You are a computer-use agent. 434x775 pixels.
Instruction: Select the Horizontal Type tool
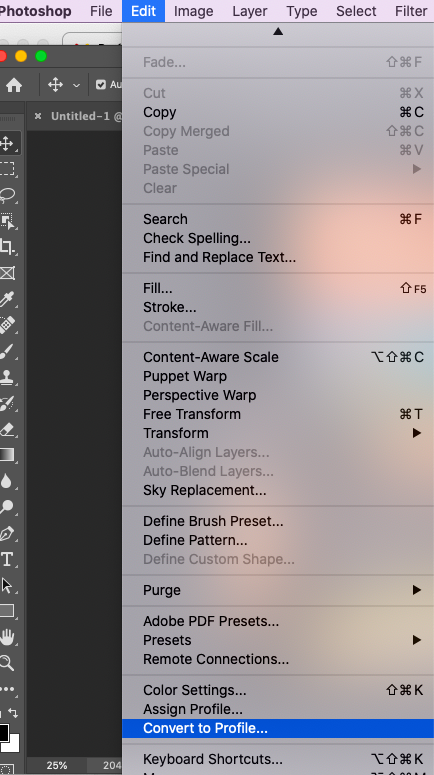(x=7, y=560)
